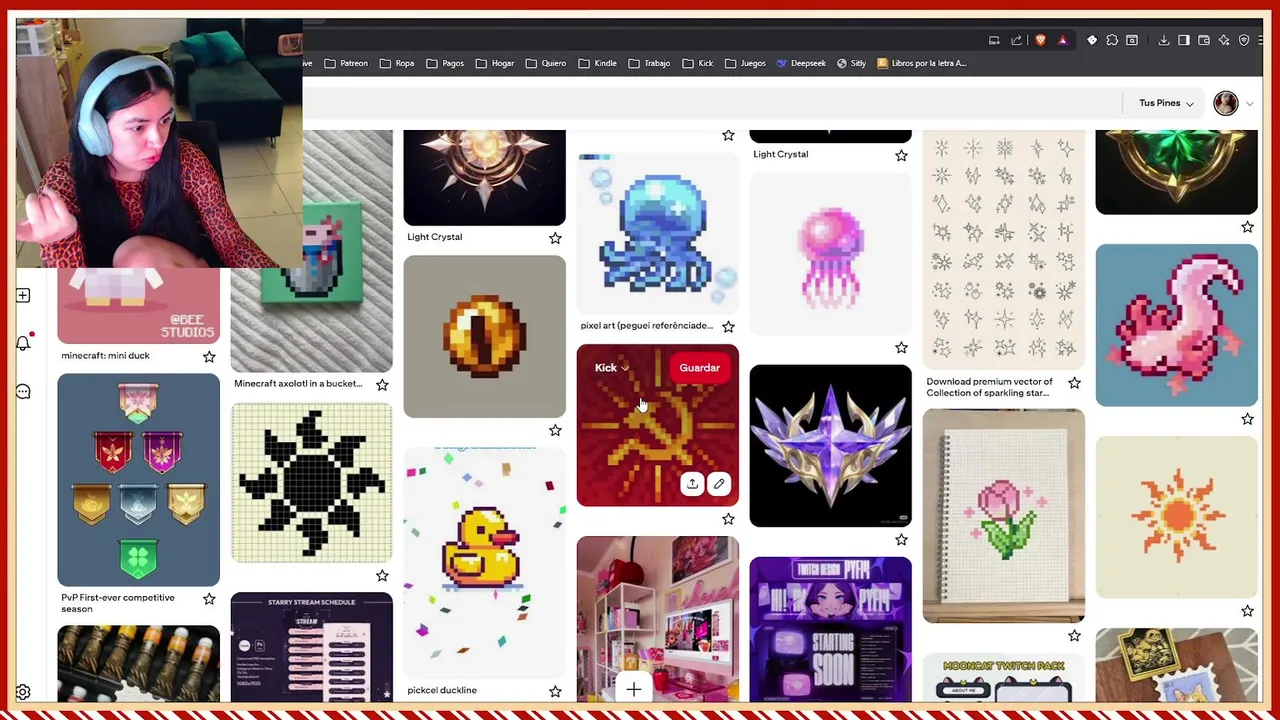This screenshot has height=720, width=1280.
Task: Open the Kindle bookmarks folder
Action: pos(597,63)
